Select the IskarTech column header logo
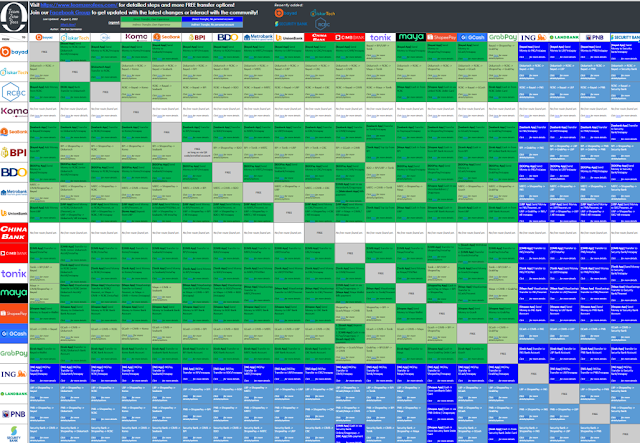Image resolution: width=640 pixels, height=443 pixels. pyautogui.click(x=75, y=38)
